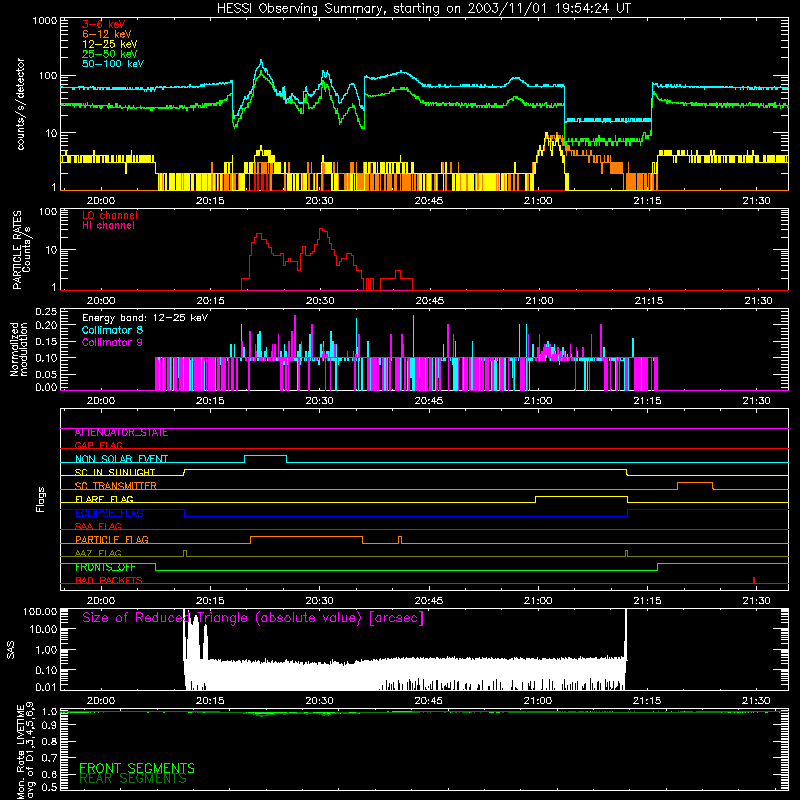Click the LO channel legend label
Image resolution: width=800 pixels, height=800 pixels.
pyautogui.click(x=110, y=215)
